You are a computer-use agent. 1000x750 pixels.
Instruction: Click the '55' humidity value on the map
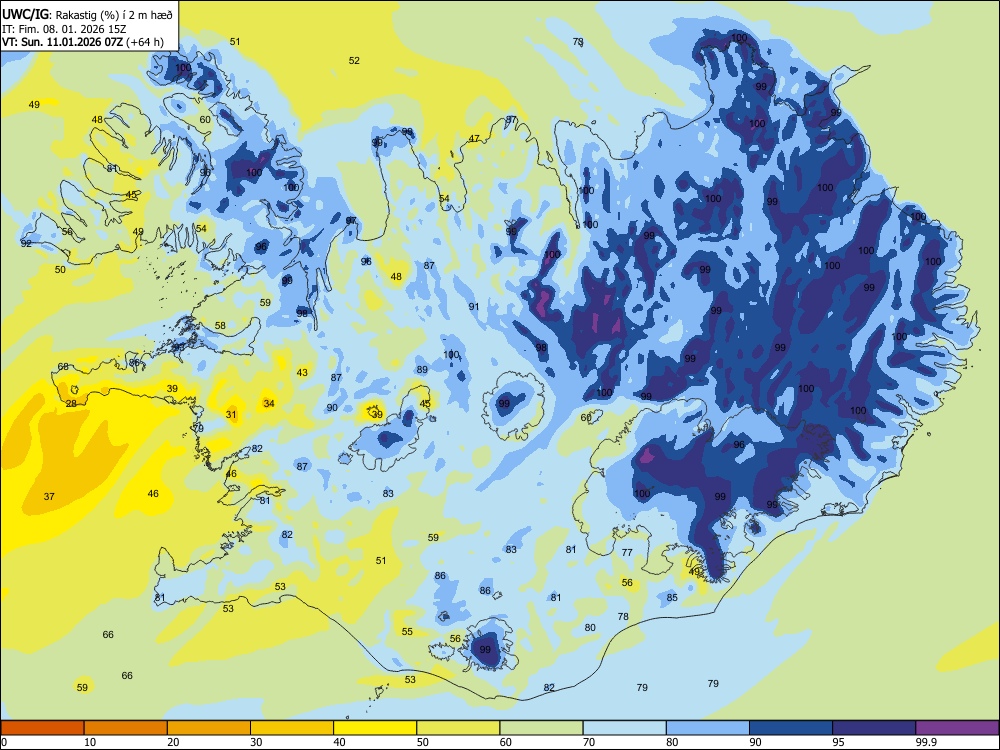tap(407, 631)
